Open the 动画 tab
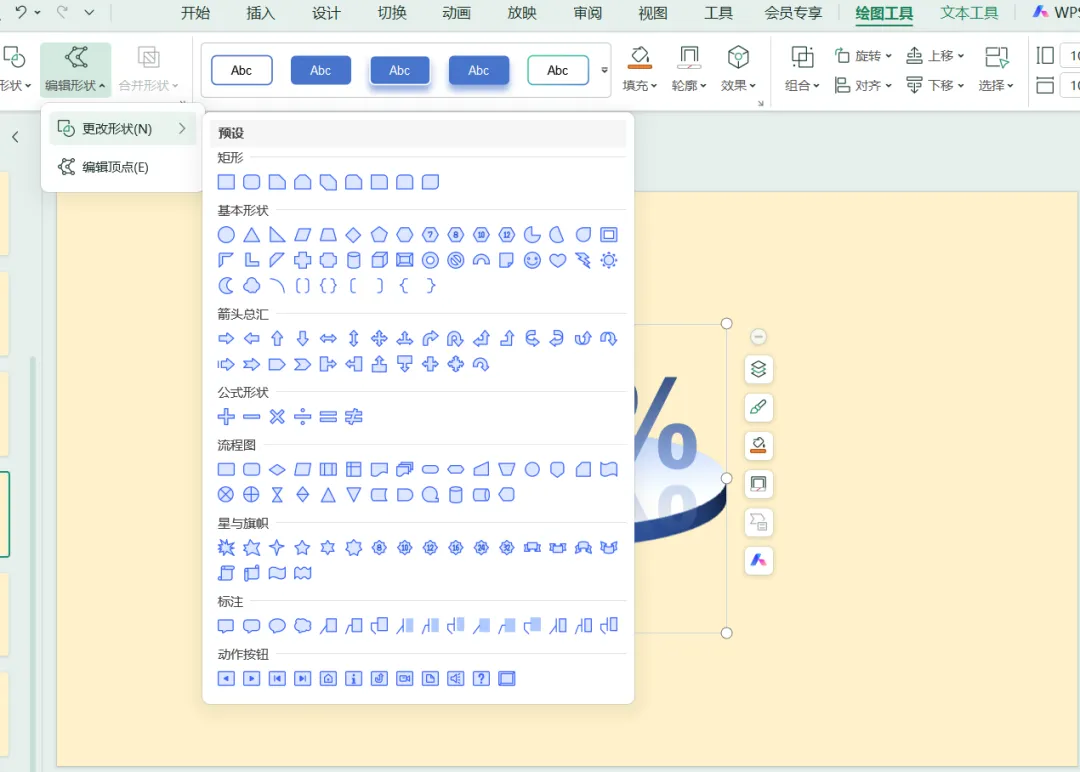Screen dimensions: 1080x772 click(x=457, y=13)
